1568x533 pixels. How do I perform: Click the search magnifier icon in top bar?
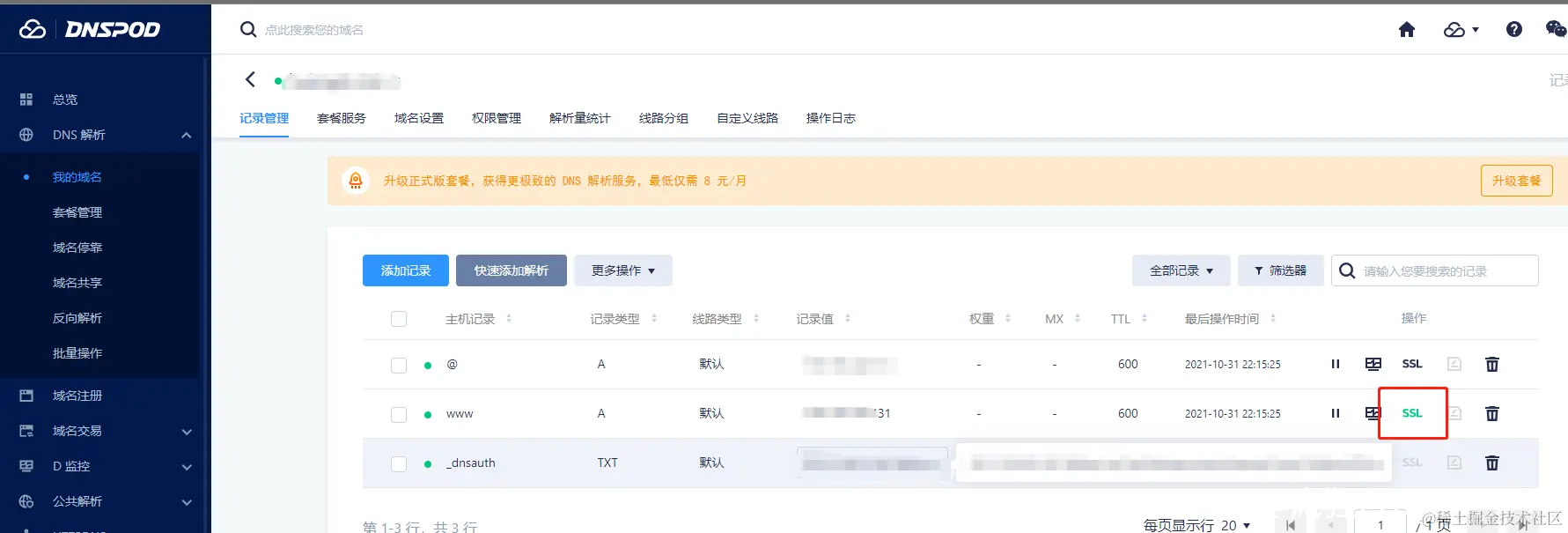coord(248,29)
